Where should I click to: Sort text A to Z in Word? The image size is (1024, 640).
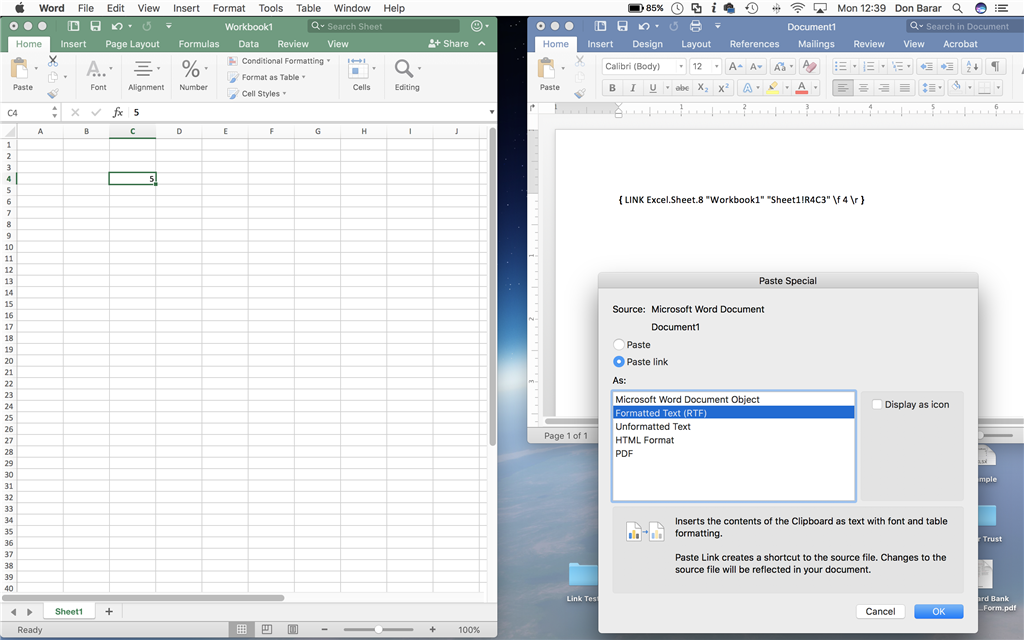[972, 67]
